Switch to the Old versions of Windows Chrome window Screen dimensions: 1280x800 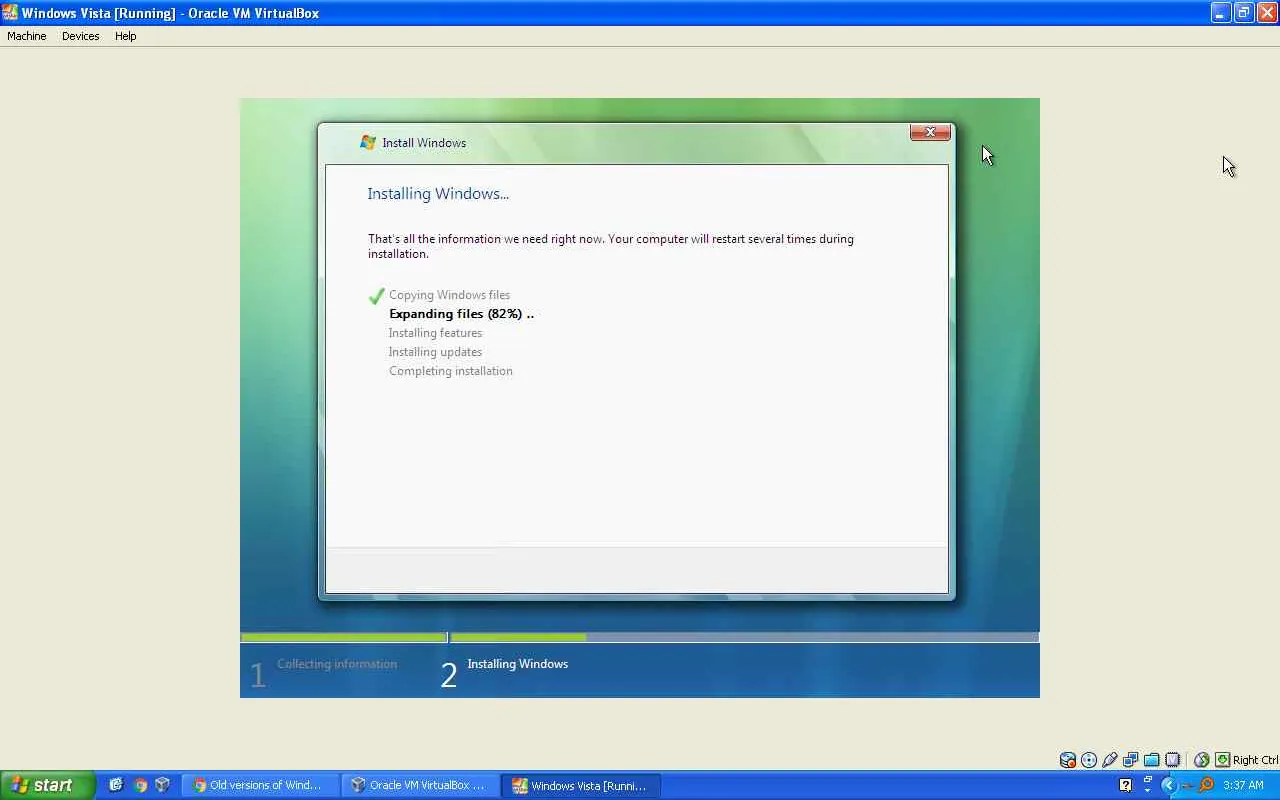point(260,785)
